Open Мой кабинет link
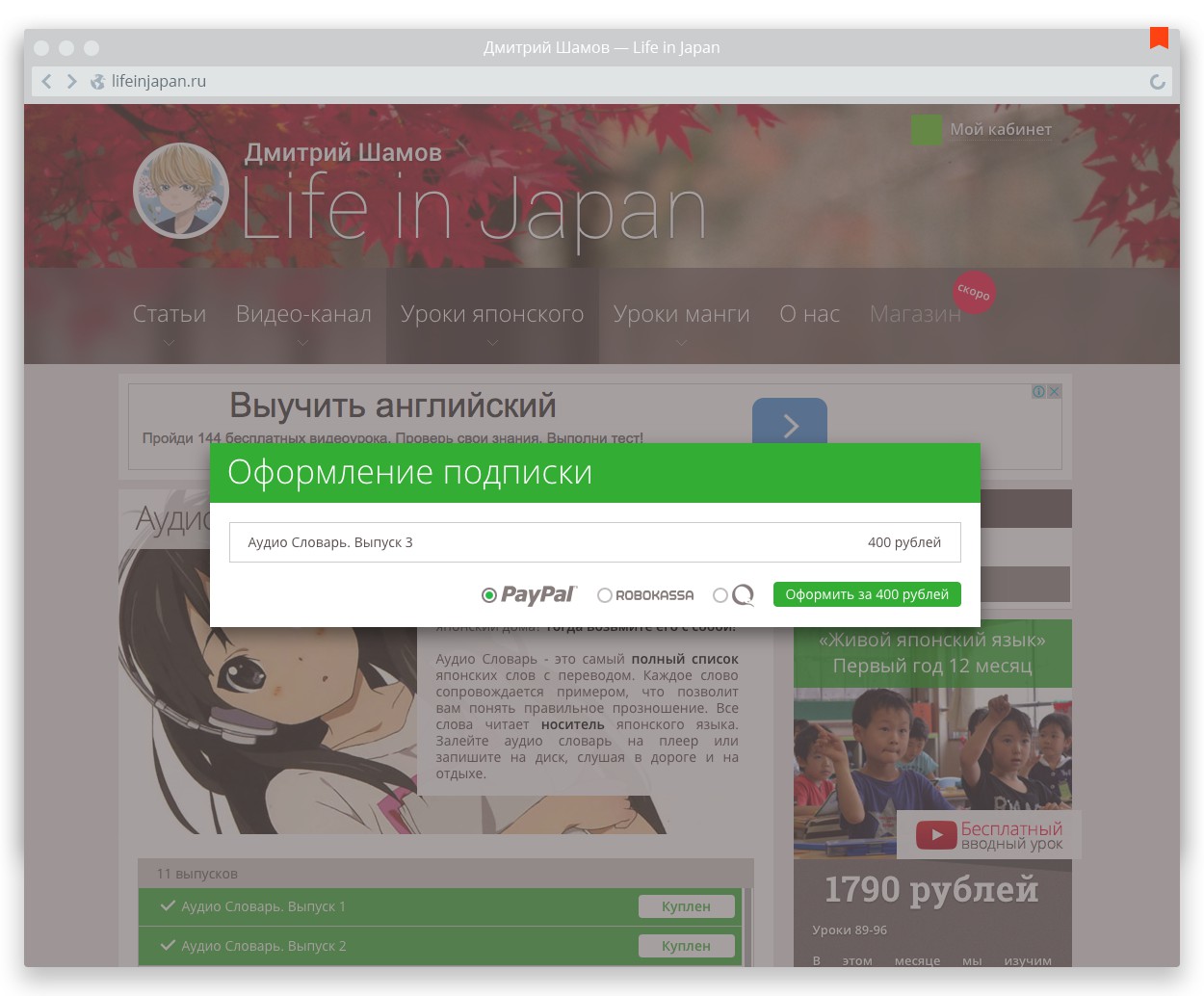This screenshot has width=1204, height=996. [x=1001, y=129]
